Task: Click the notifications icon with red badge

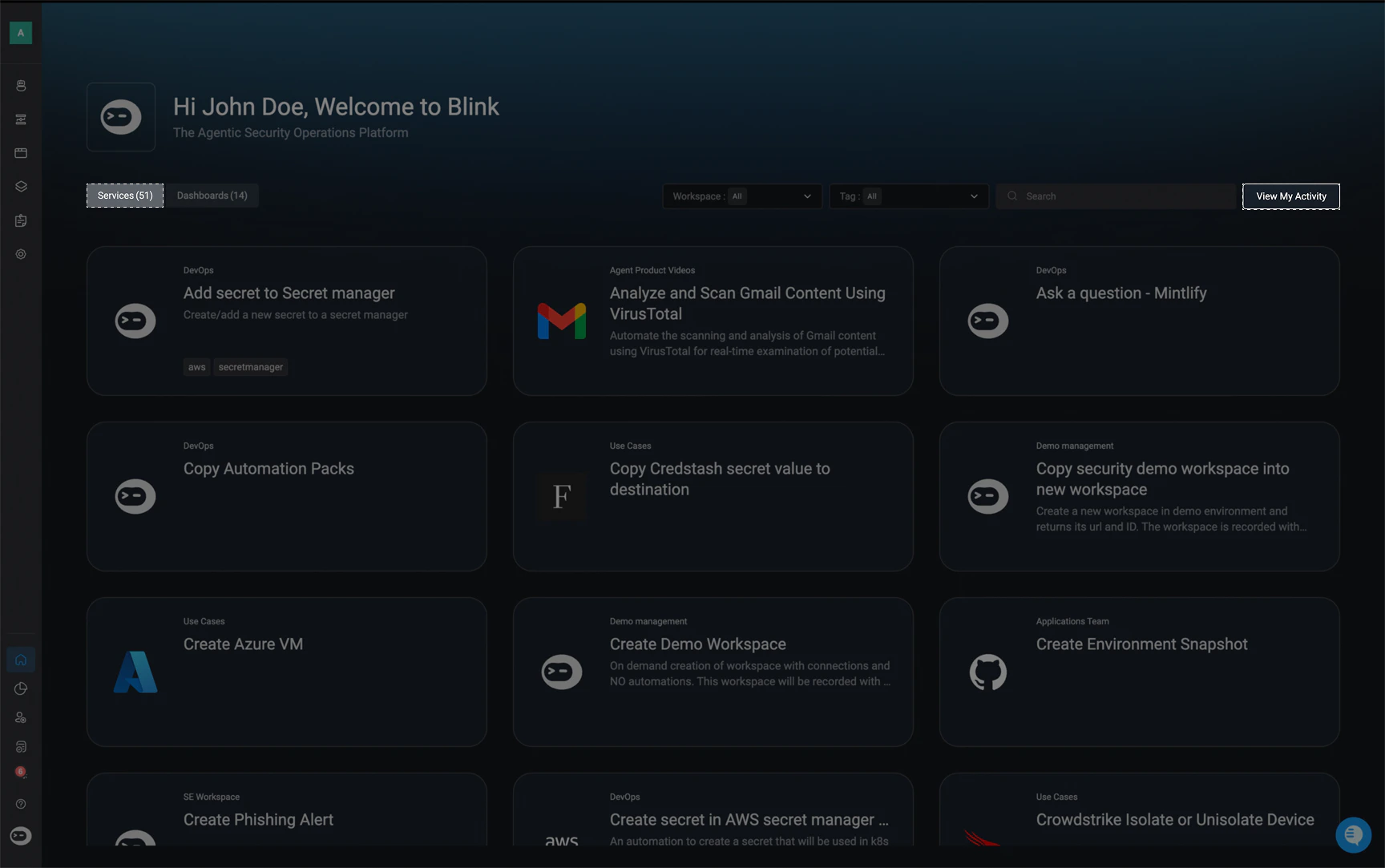Action: click(x=21, y=773)
